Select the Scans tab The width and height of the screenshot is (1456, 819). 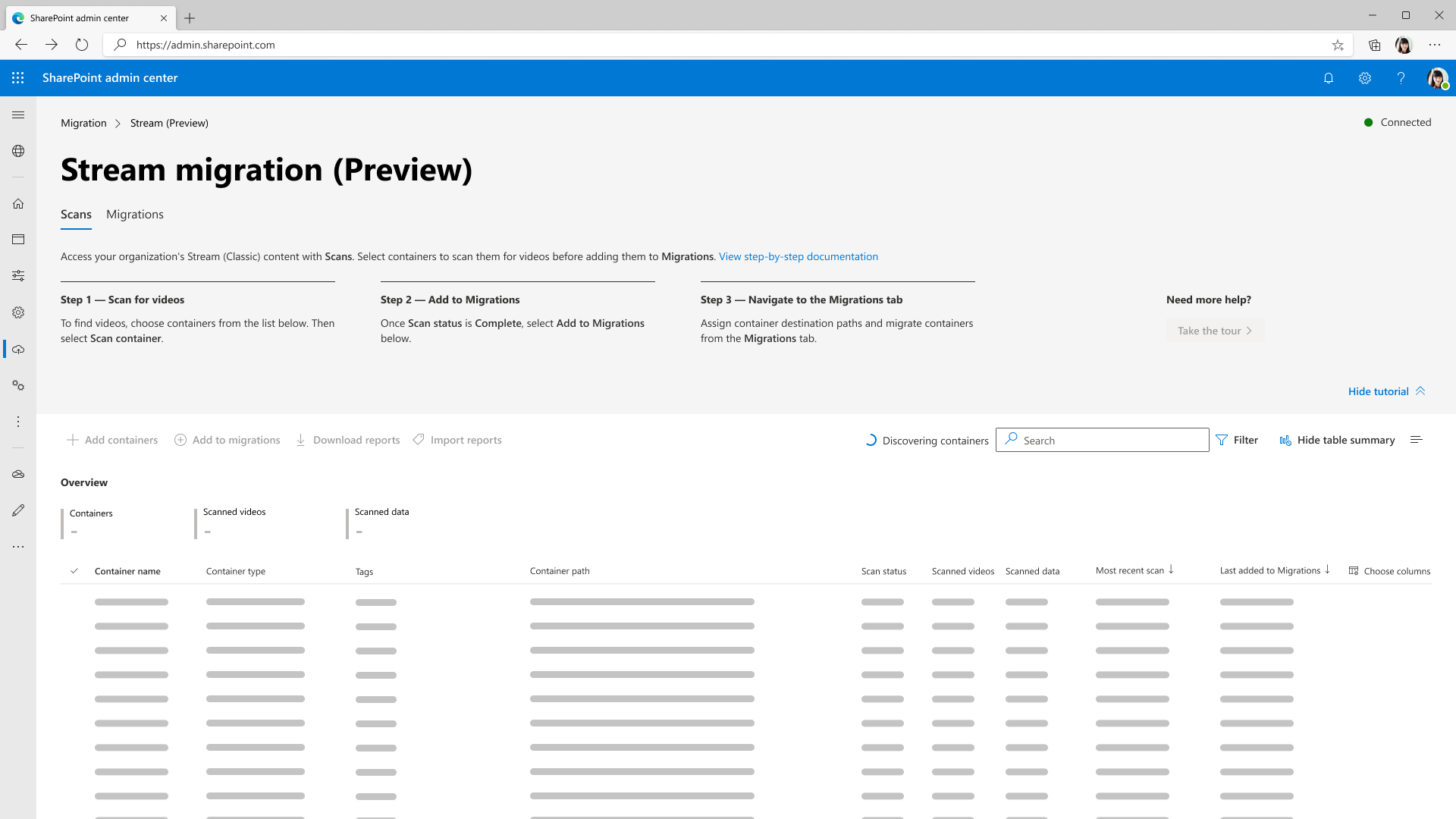[x=76, y=214]
